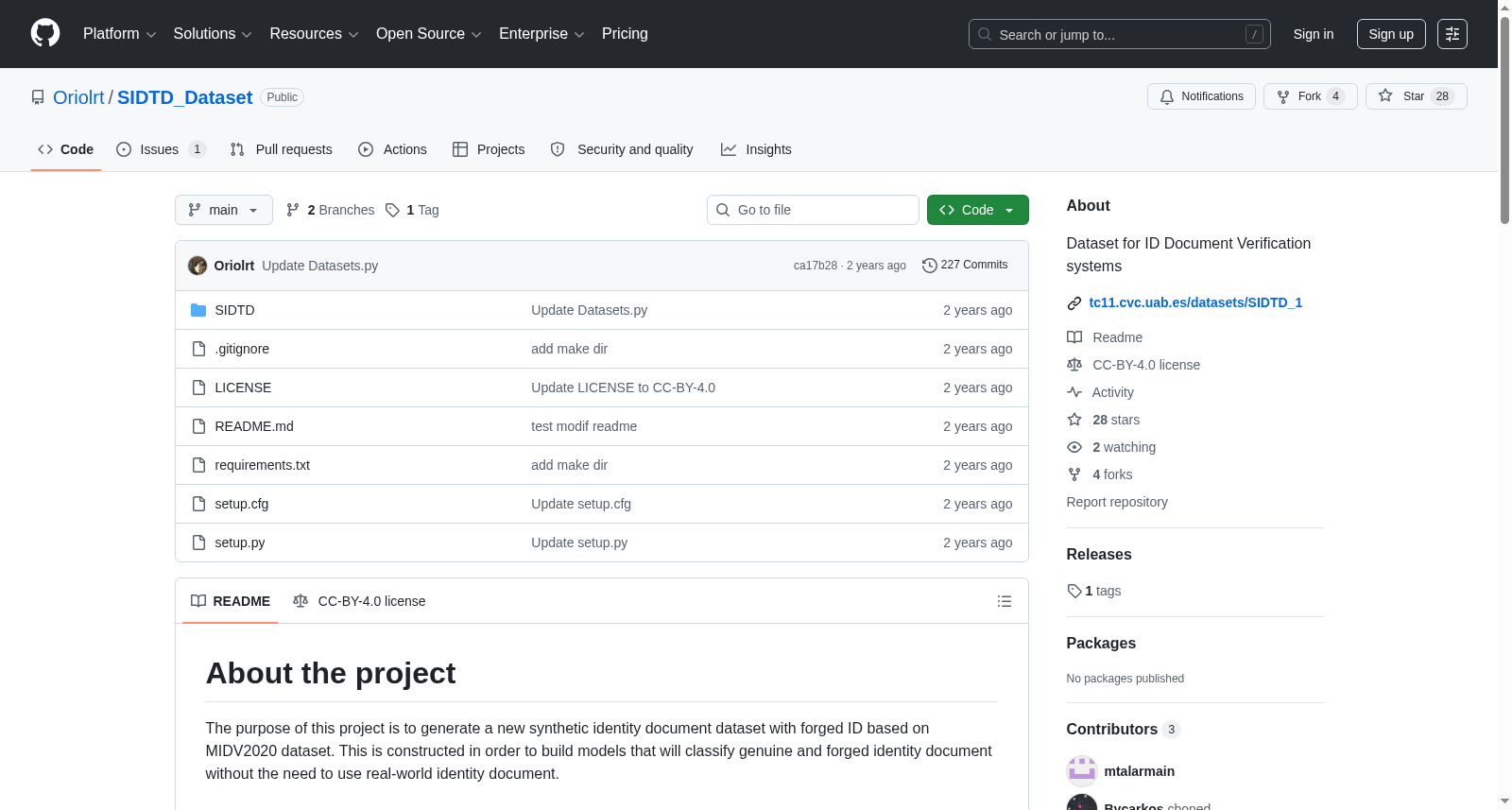1512x810 pixels.
Task: Open appearance settings icon in header
Action: pyautogui.click(x=1452, y=34)
